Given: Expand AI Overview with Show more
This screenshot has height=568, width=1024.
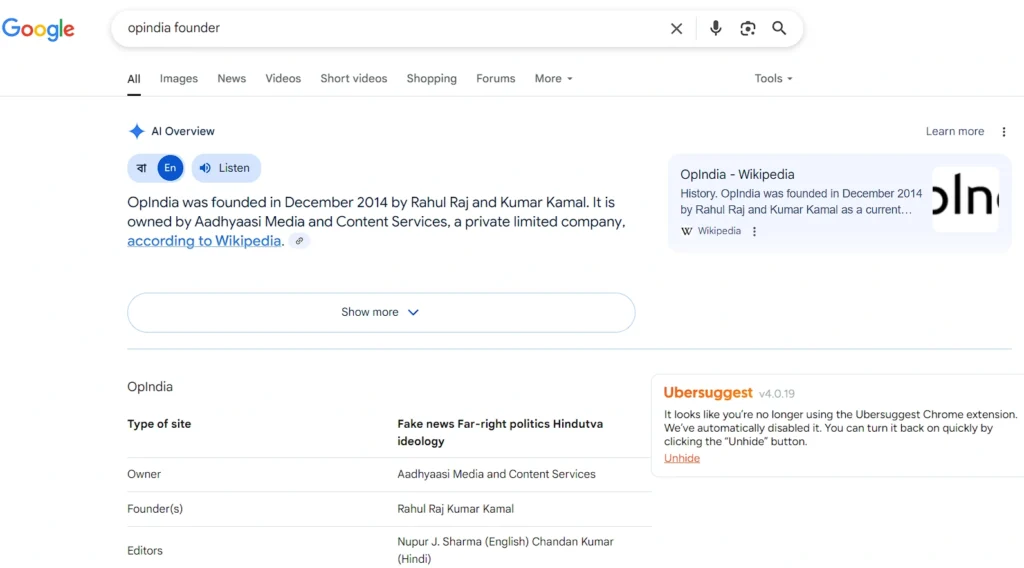Looking at the screenshot, I should pos(381,312).
